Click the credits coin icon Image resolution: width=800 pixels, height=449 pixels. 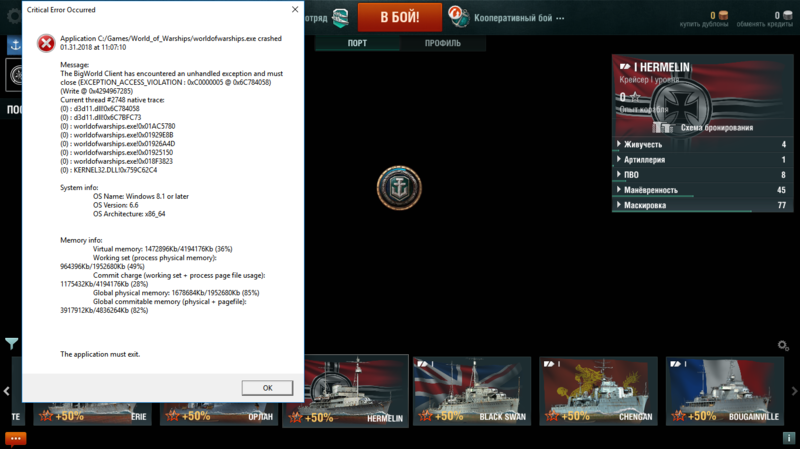coord(788,15)
